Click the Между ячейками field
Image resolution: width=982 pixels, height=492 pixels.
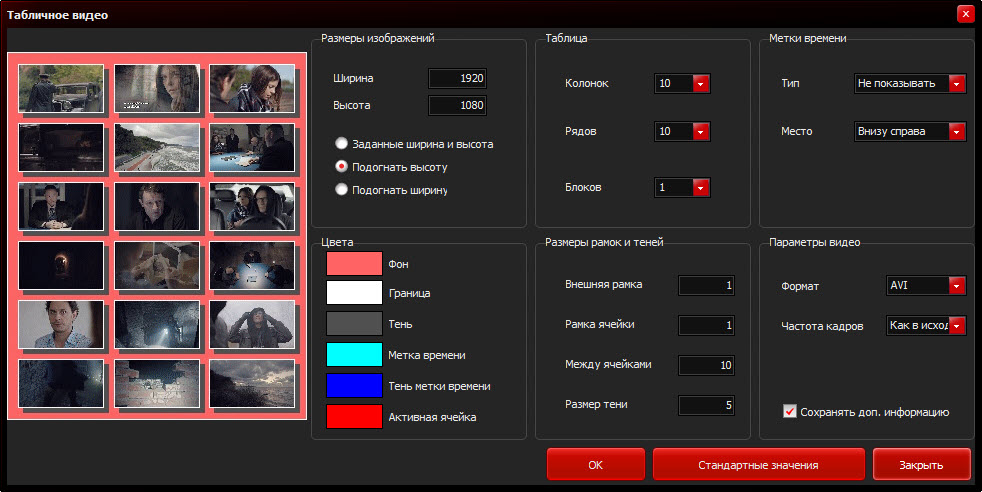[x=706, y=365]
